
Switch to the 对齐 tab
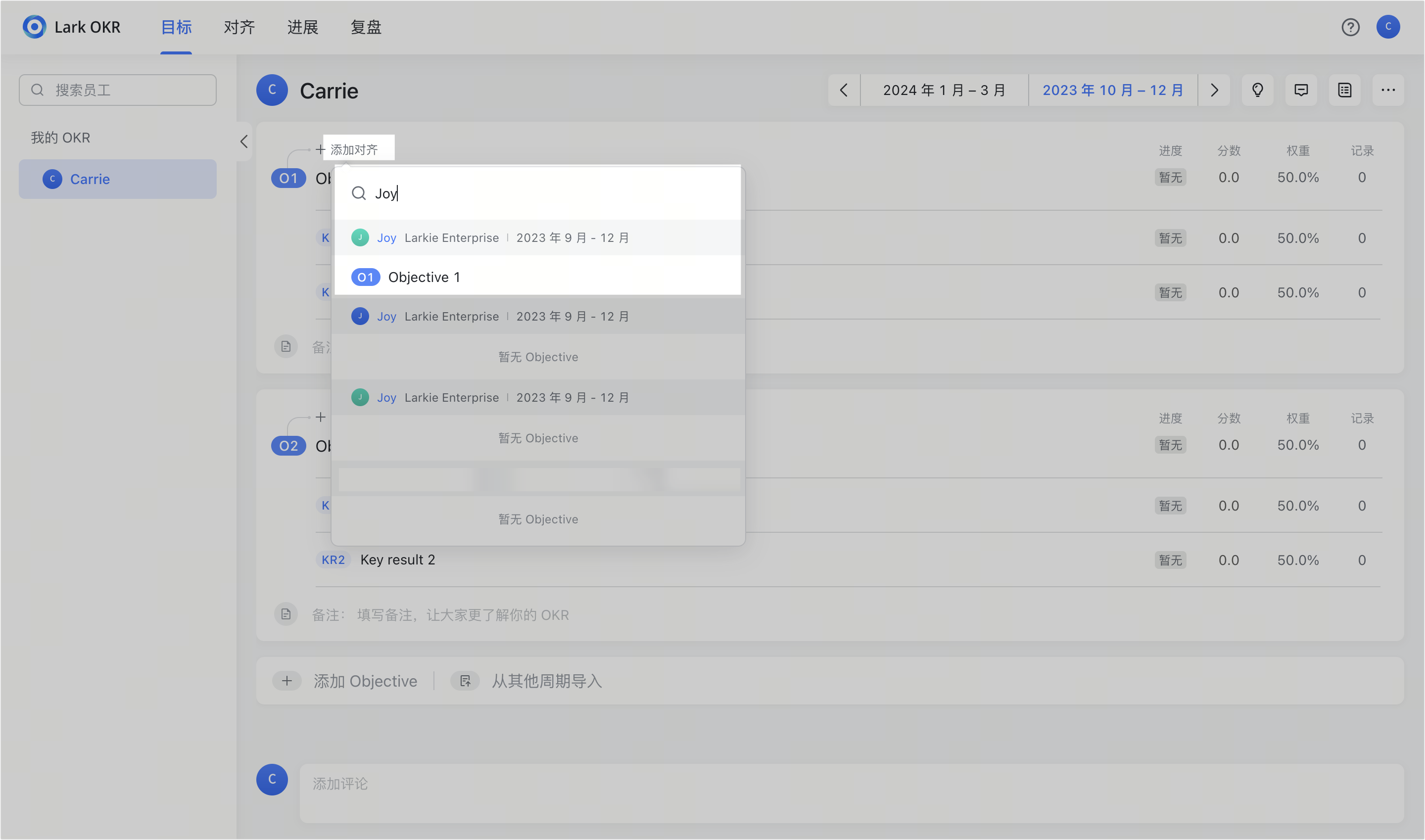(x=239, y=27)
